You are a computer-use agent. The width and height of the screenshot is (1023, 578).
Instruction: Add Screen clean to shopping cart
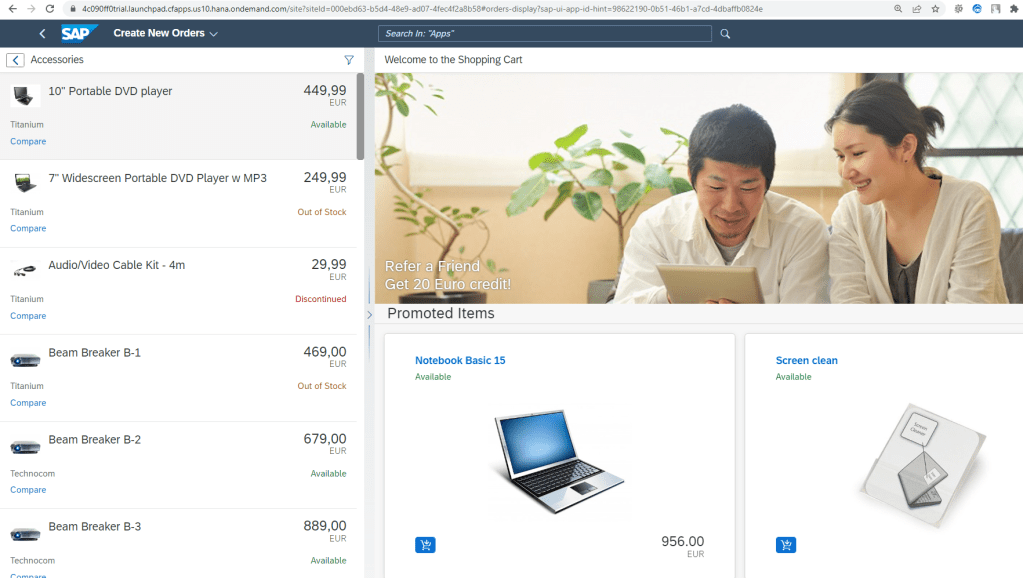pyautogui.click(x=786, y=545)
